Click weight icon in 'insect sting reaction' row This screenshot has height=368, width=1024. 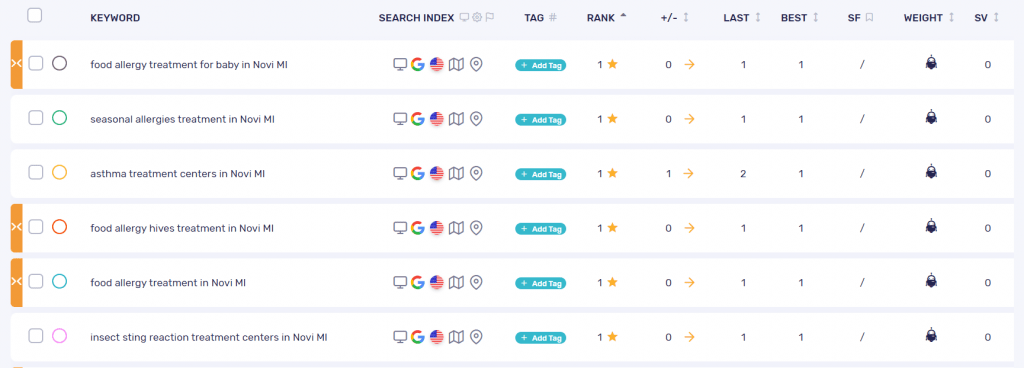[931, 335]
